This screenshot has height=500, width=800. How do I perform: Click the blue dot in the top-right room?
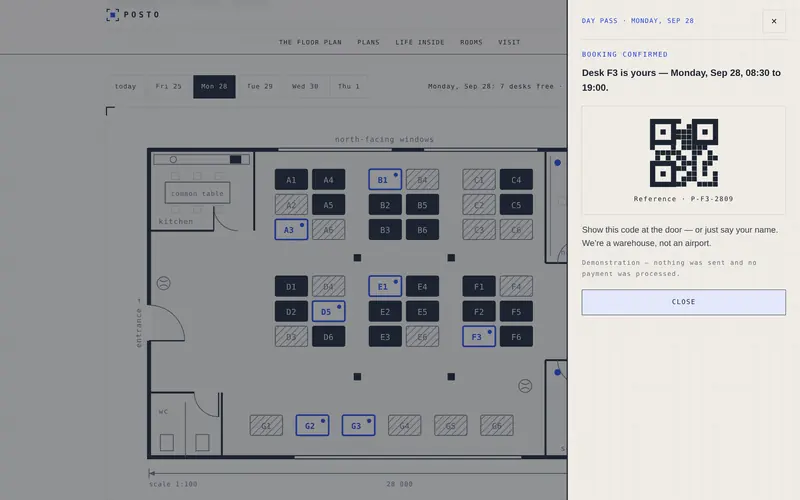click(558, 163)
